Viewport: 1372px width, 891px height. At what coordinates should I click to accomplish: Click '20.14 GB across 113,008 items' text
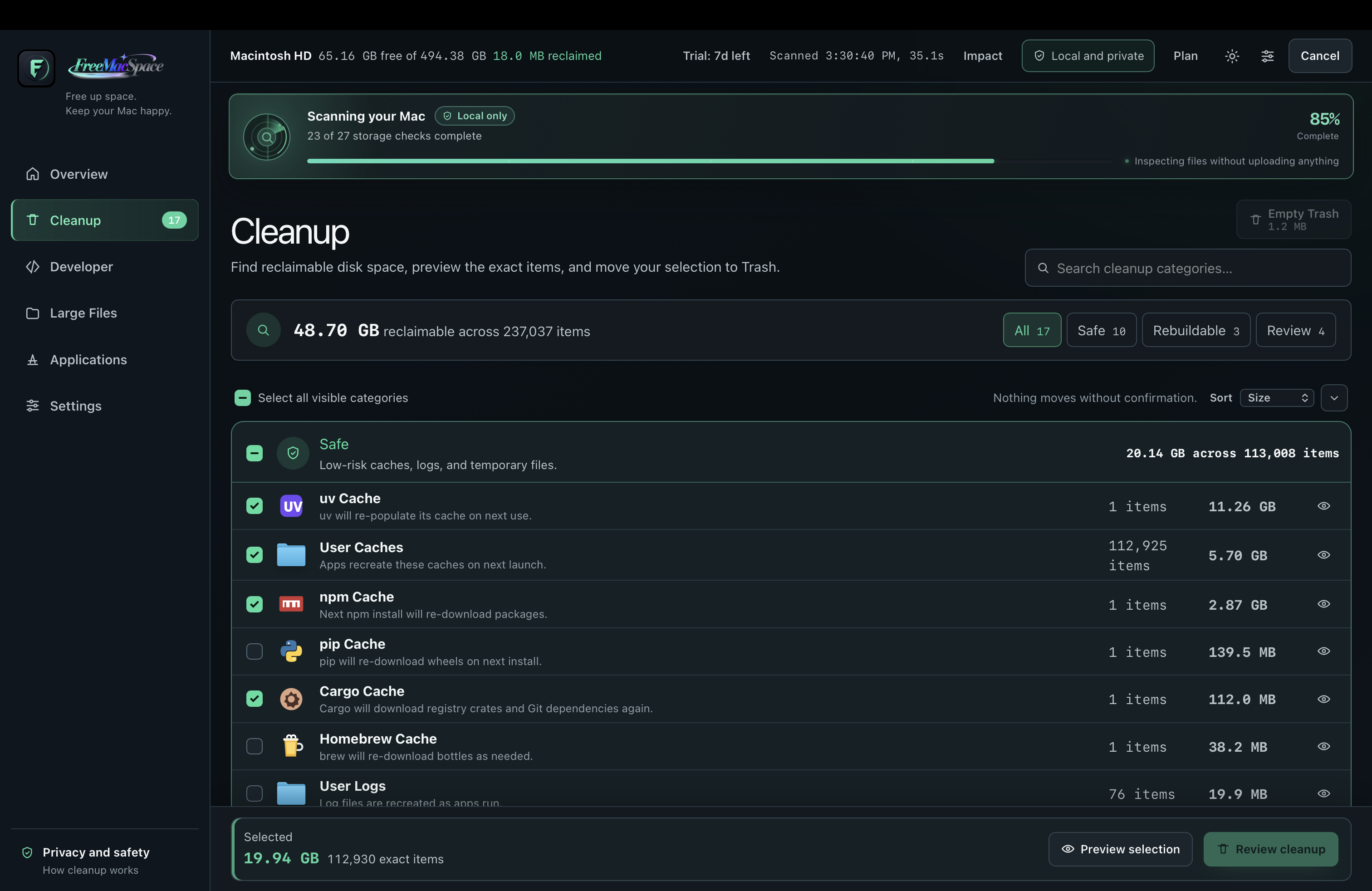(1233, 454)
